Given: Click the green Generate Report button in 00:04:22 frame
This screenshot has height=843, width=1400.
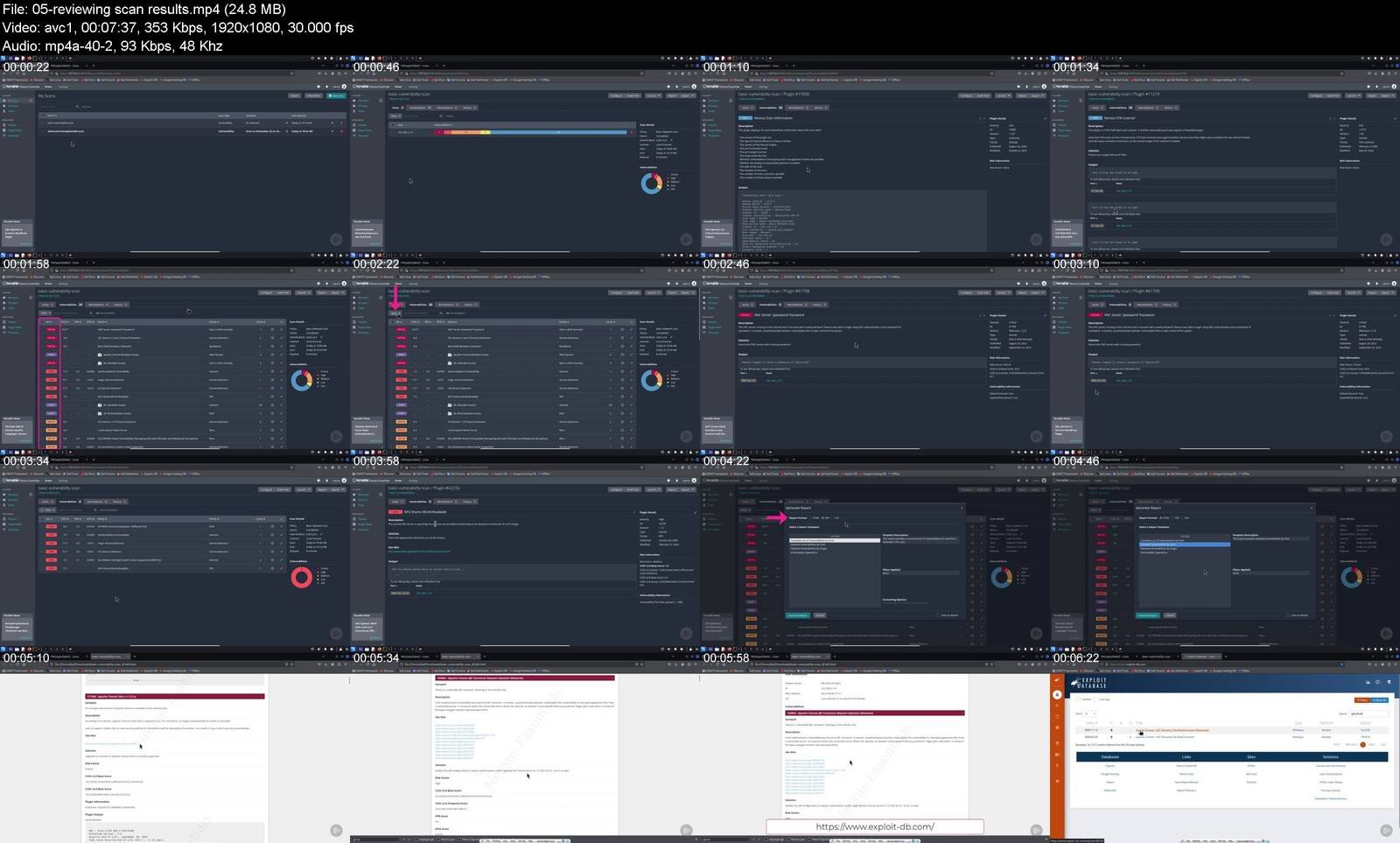Looking at the screenshot, I should click(797, 615).
